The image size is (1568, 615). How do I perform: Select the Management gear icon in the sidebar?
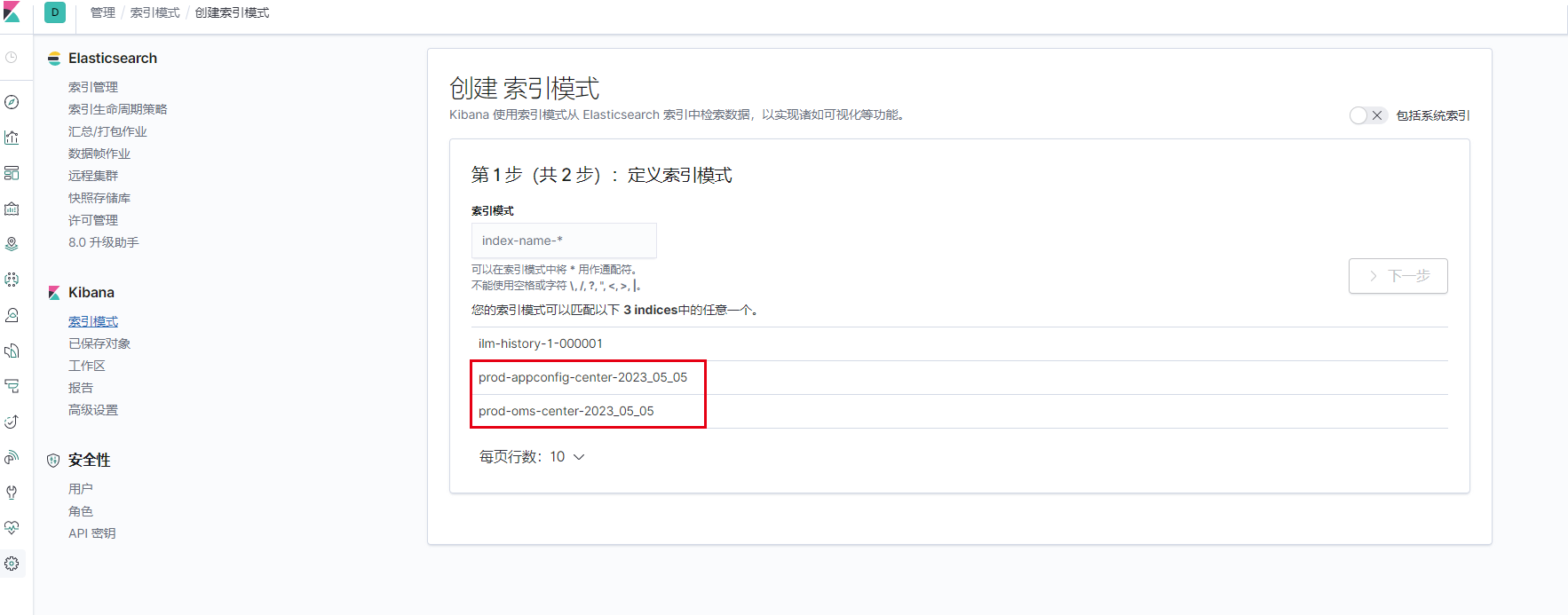pos(12,564)
